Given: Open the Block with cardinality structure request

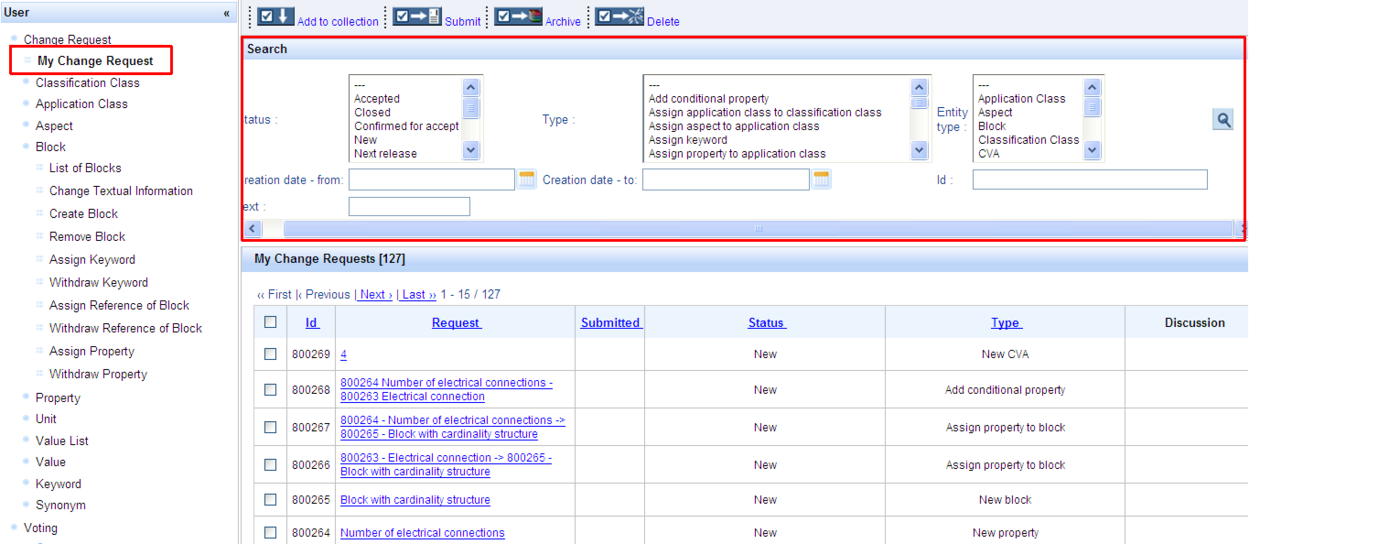Looking at the screenshot, I should point(415,500).
